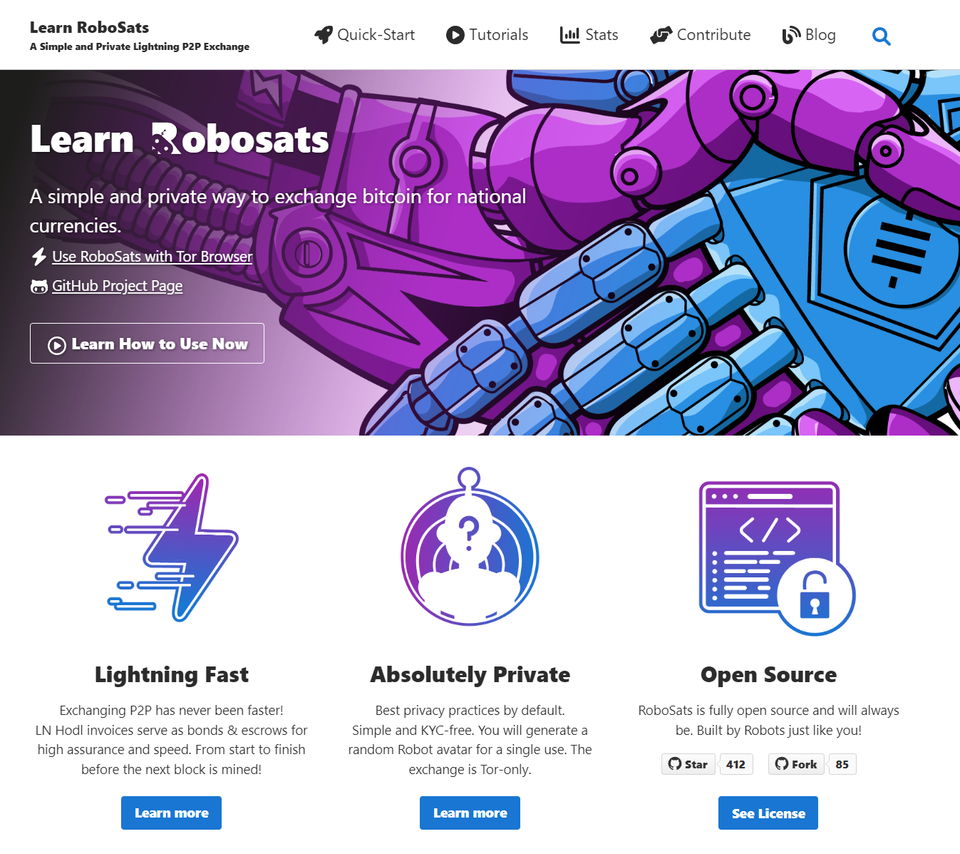
Task: Click 'Best privacy practices by default.' text
Action: point(470,710)
